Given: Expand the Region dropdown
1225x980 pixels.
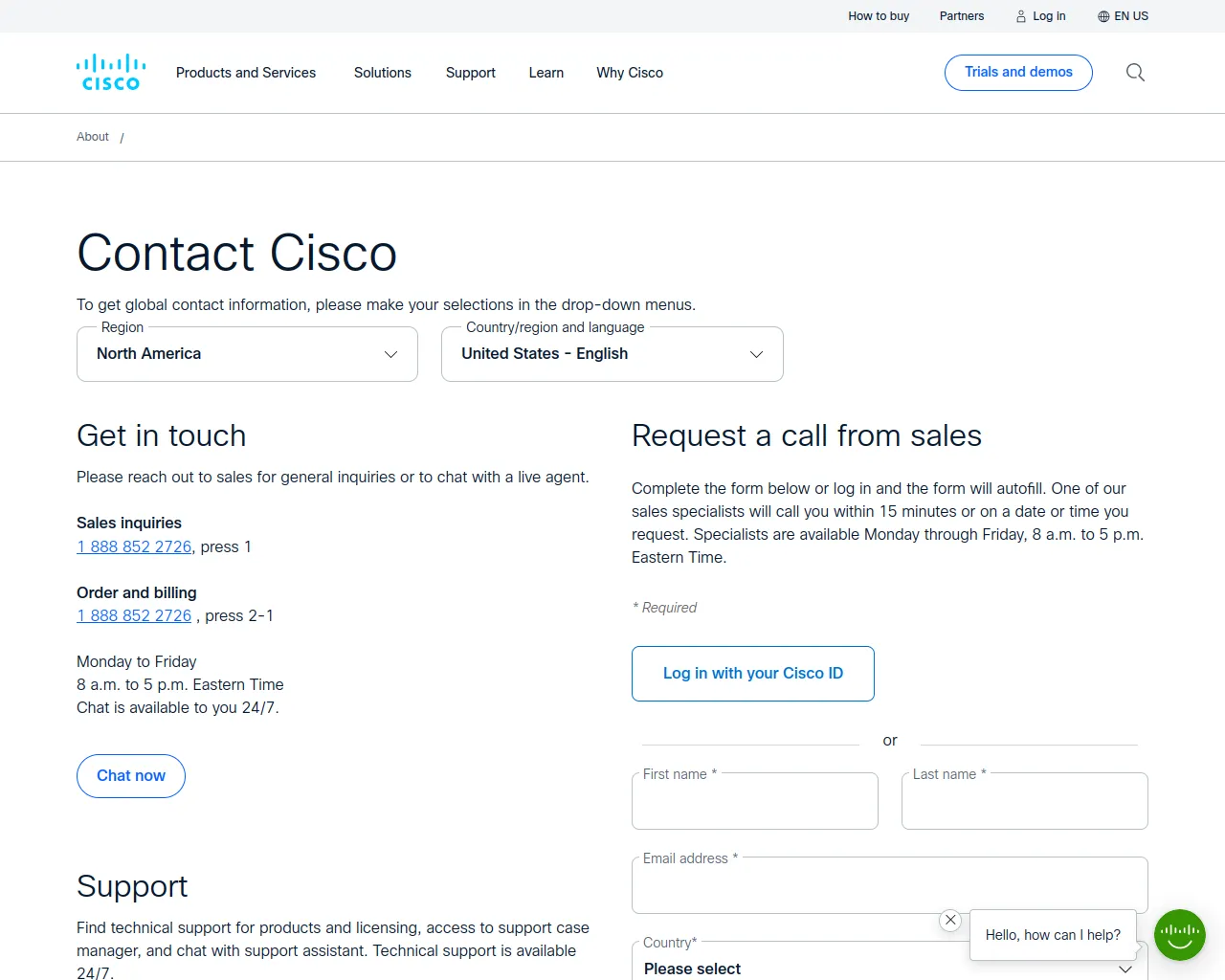Looking at the screenshot, I should pyautogui.click(x=247, y=354).
